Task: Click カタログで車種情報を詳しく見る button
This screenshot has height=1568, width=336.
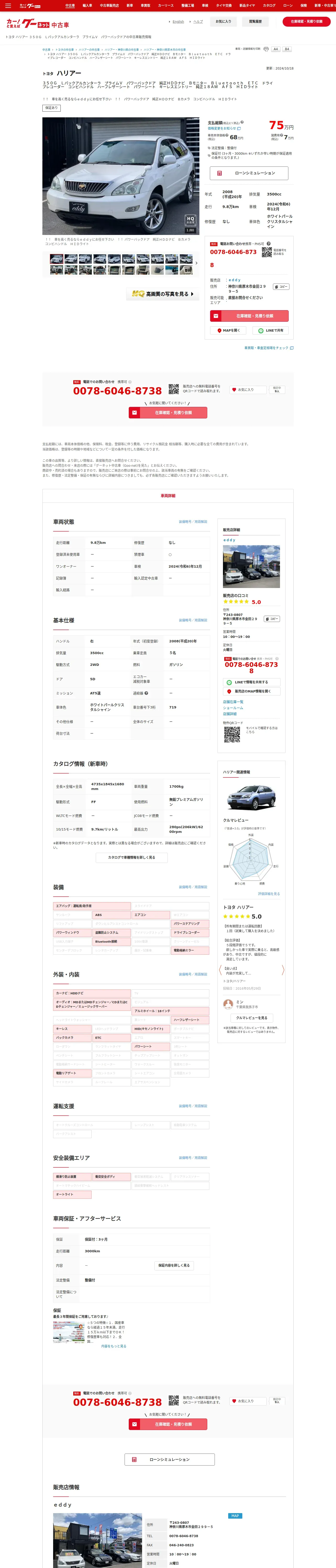Action: [x=131, y=858]
